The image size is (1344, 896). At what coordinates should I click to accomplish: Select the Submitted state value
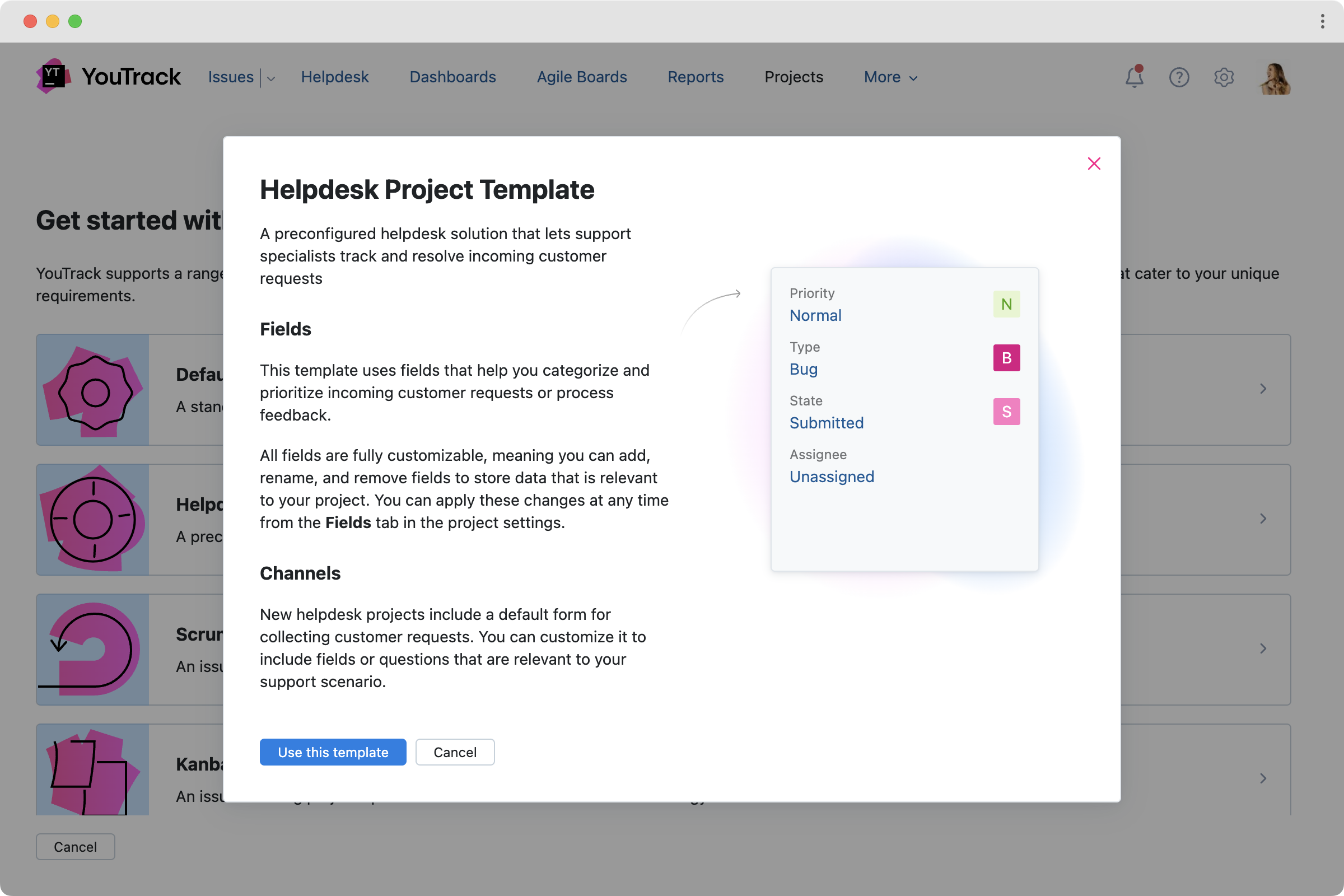click(827, 423)
